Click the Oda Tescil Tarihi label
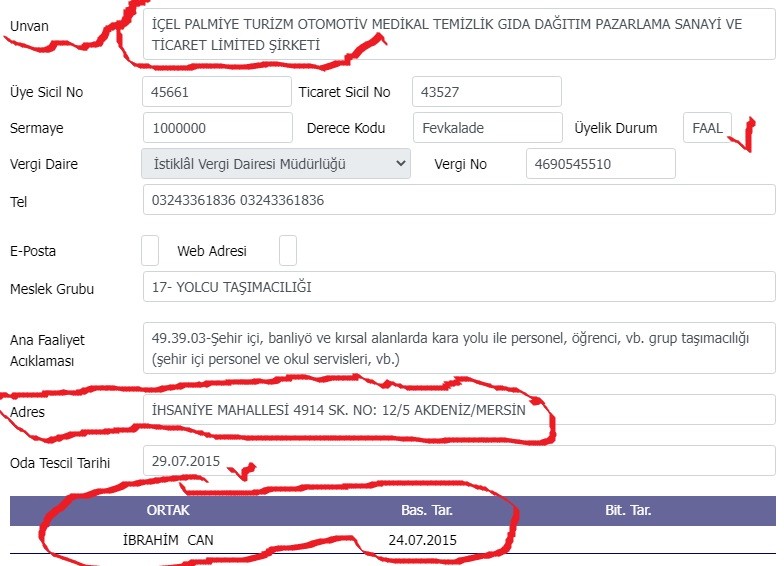The image size is (784, 566). tap(60, 463)
